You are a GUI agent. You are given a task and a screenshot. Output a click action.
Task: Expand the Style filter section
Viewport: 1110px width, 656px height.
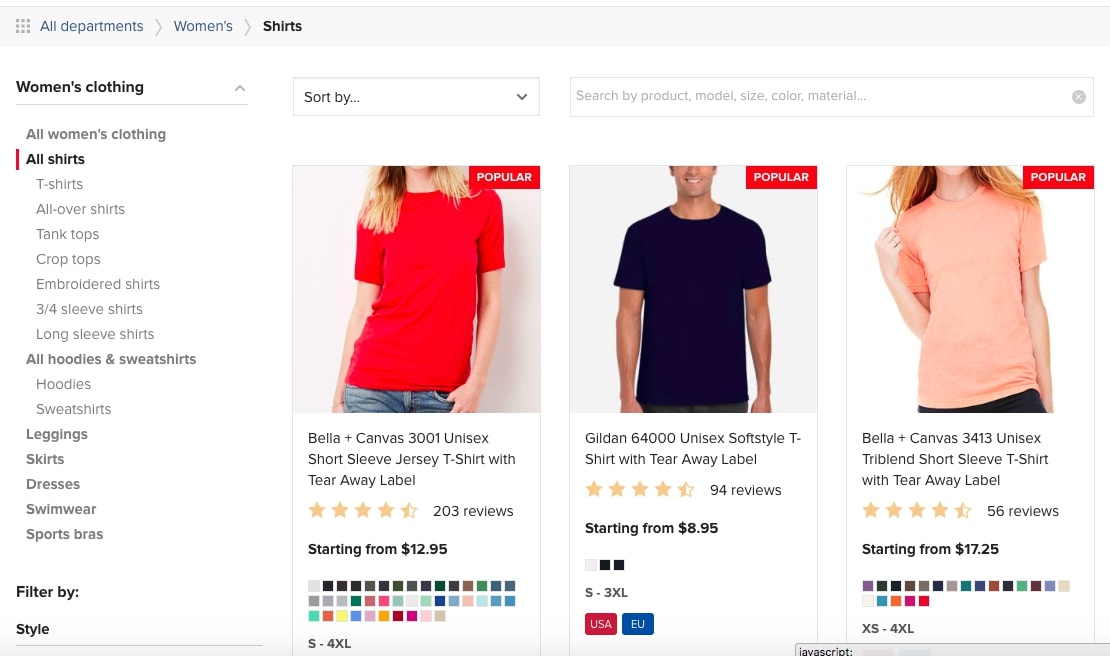pyautogui.click(x=32, y=629)
